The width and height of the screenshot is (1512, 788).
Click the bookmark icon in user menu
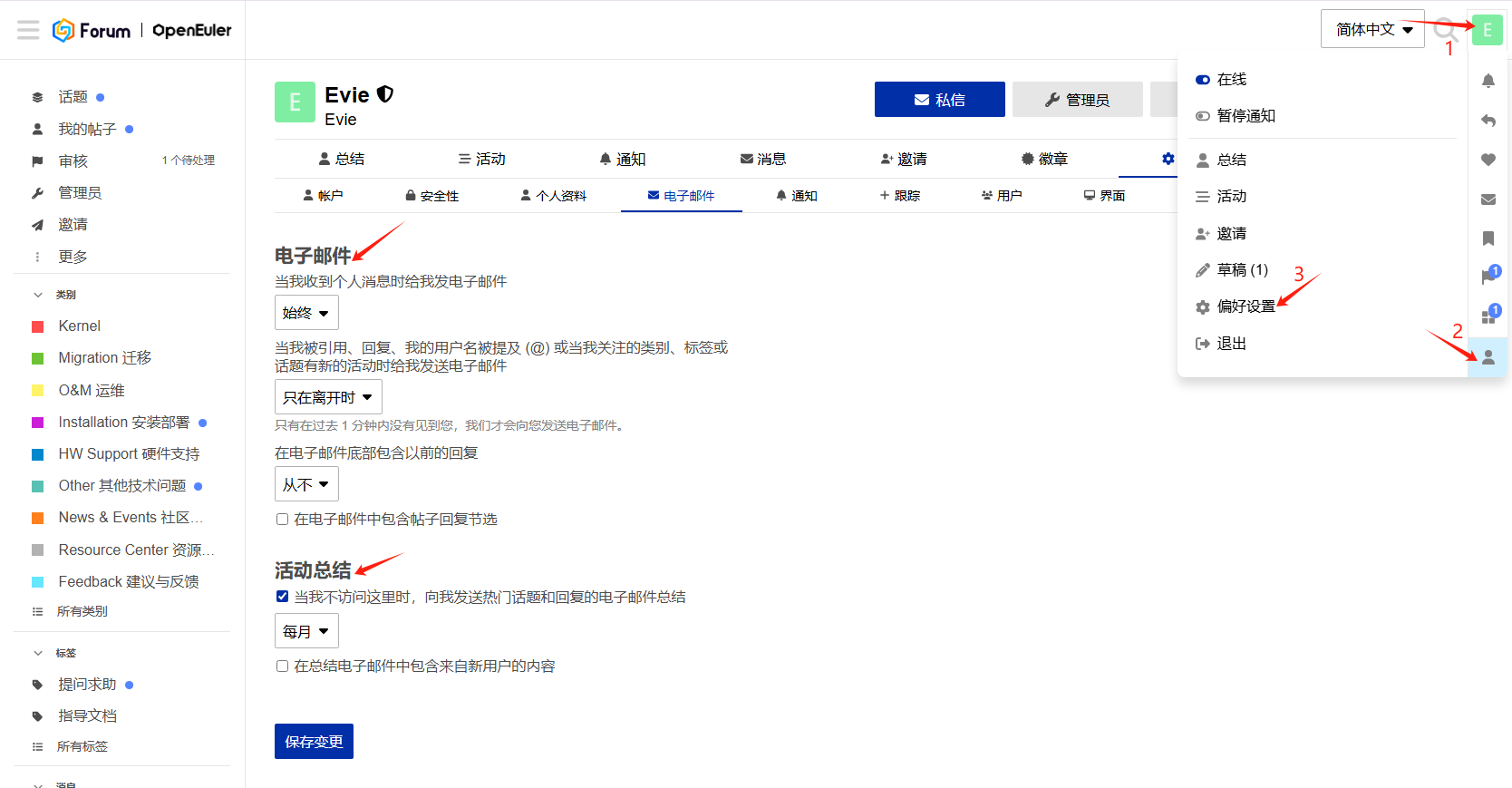point(1488,238)
